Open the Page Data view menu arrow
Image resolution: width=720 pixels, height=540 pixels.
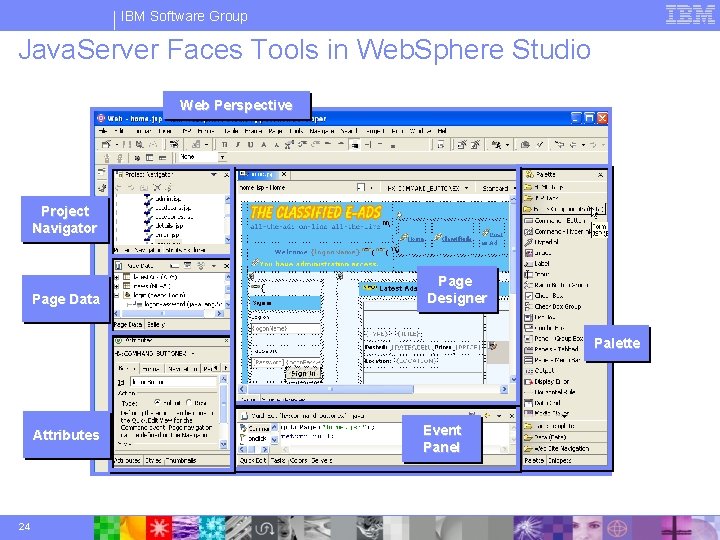pos(214,265)
